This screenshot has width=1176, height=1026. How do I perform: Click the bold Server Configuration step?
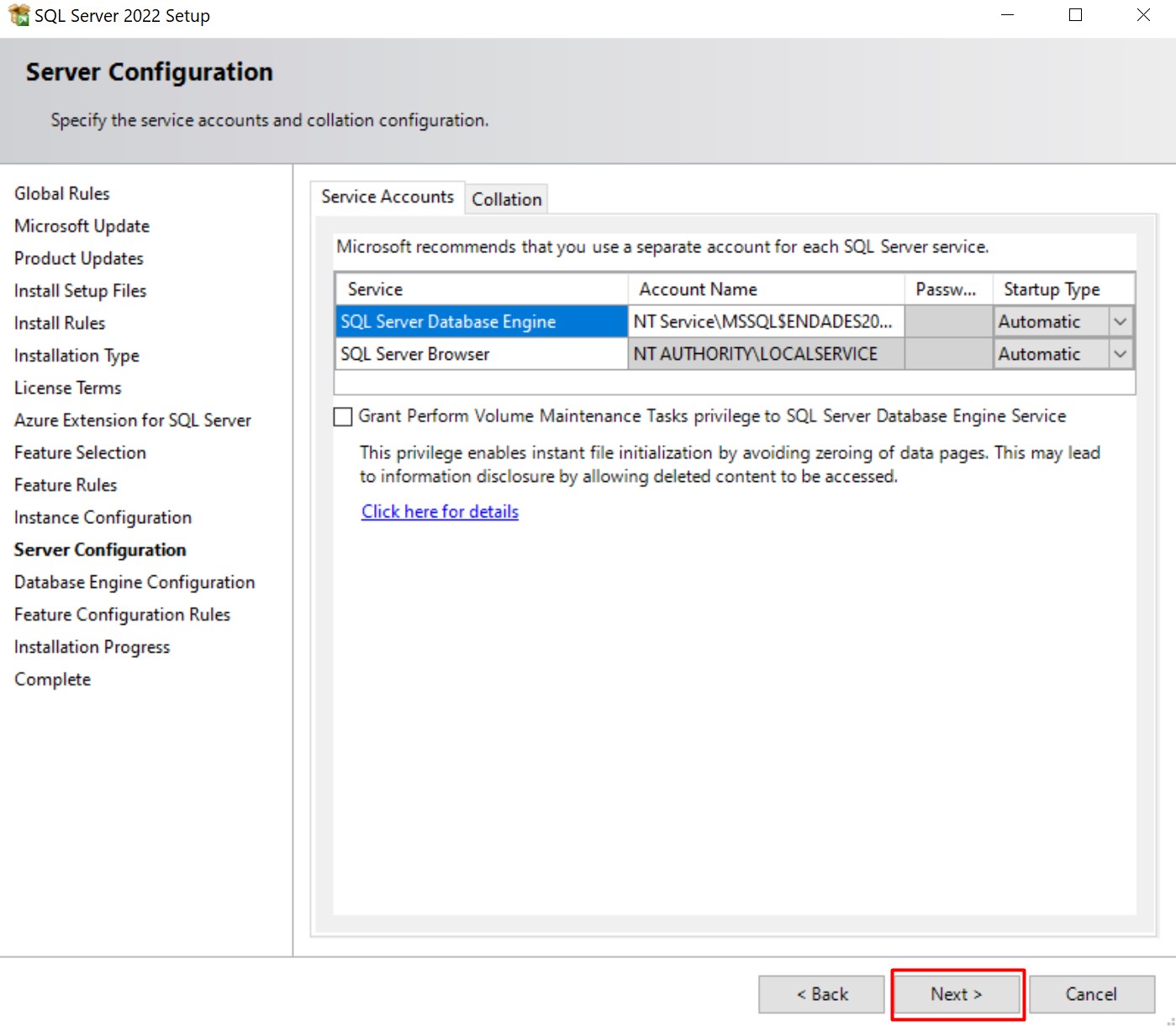[x=100, y=550]
